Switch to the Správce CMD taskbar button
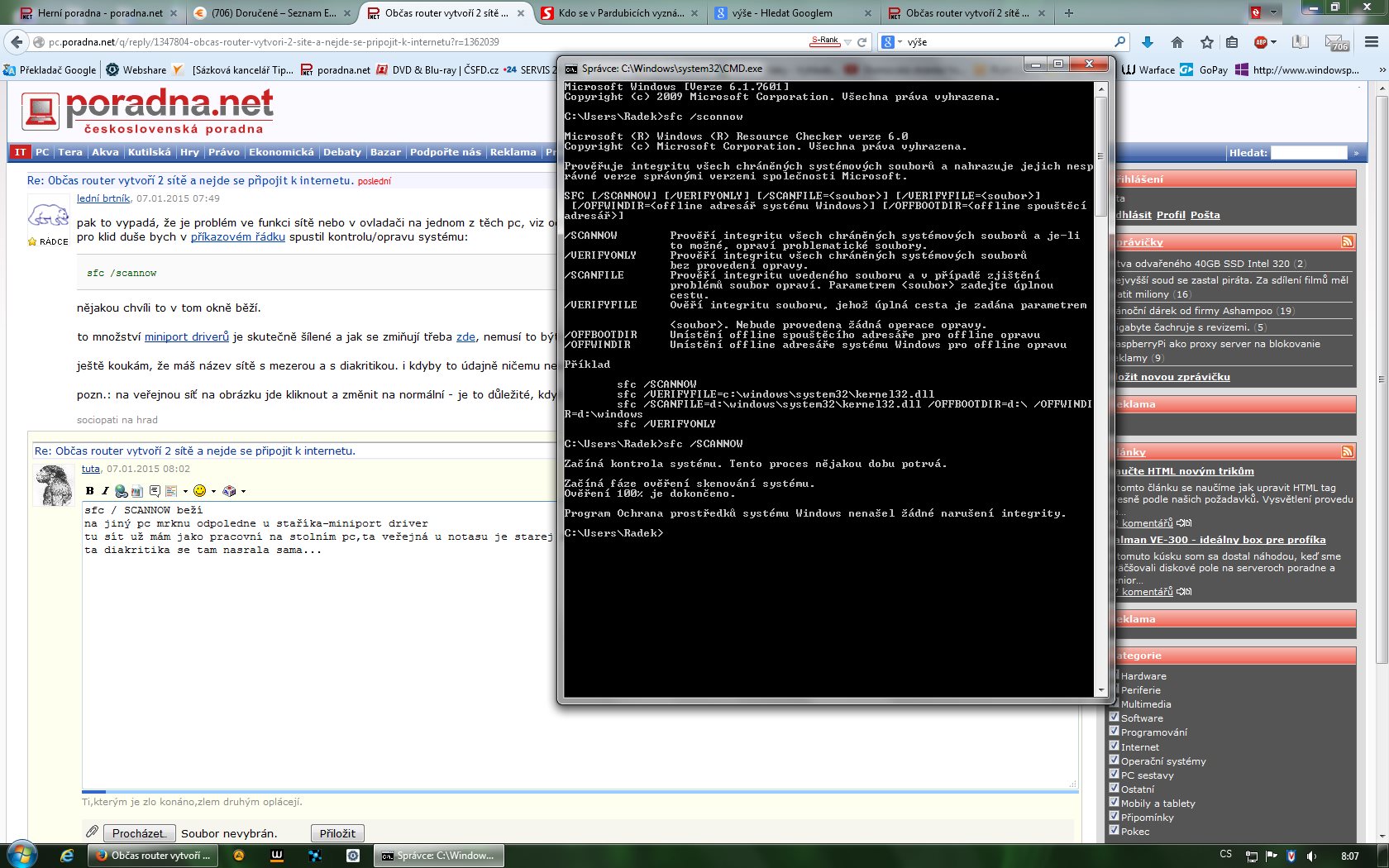 click(x=438, y=856)
